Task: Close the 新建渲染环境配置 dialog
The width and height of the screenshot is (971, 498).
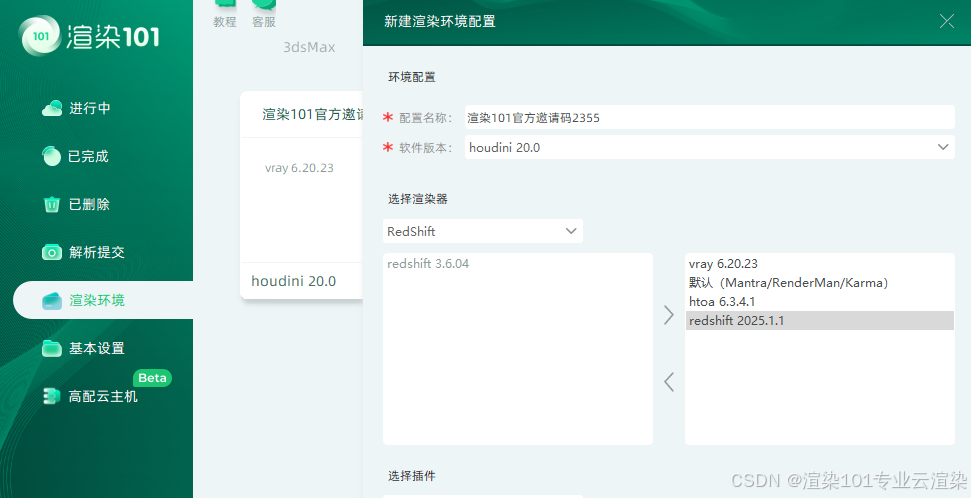Action: point(946,21)
